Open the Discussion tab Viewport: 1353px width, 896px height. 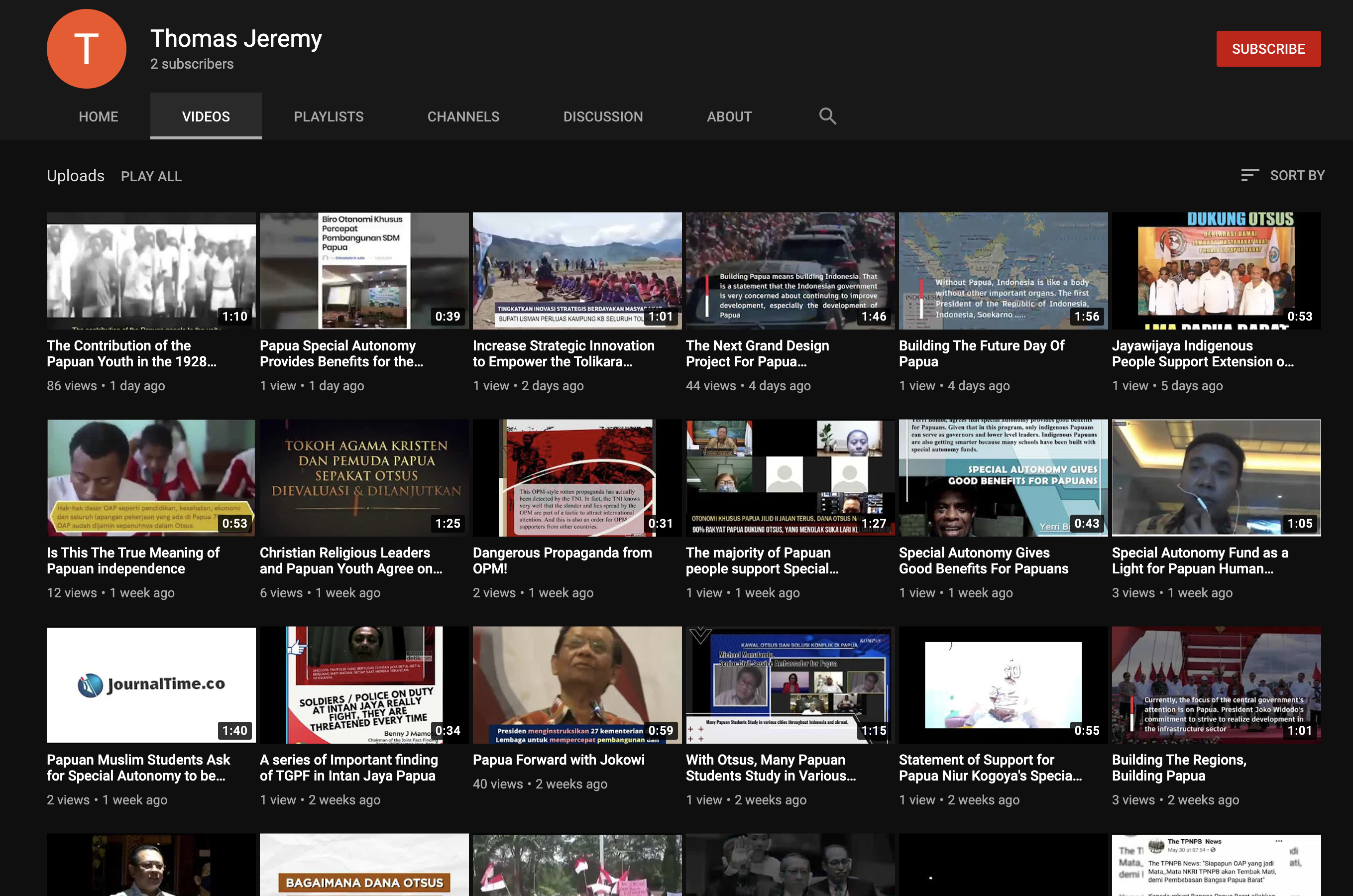click(603, 116)
